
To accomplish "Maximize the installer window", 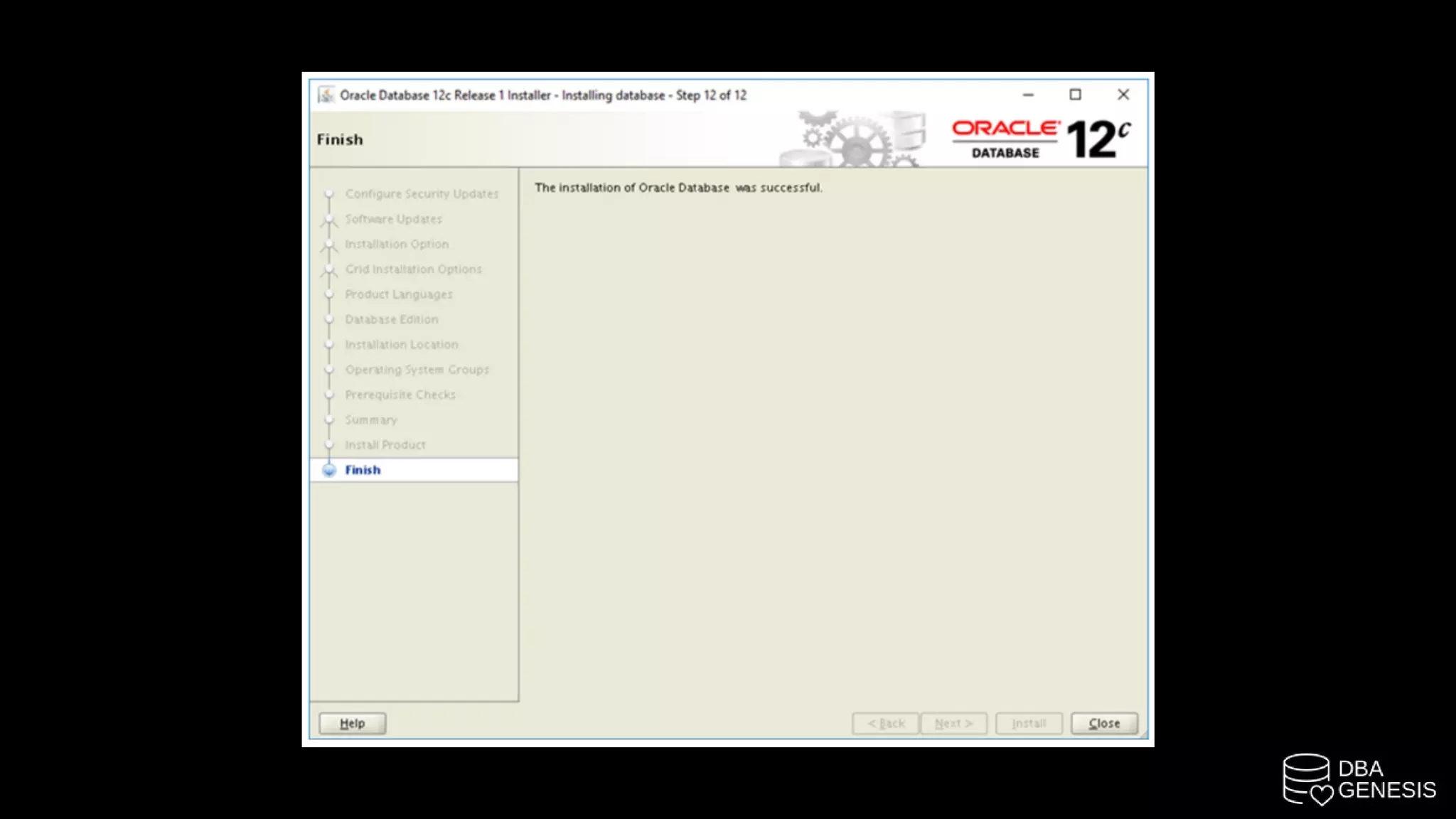I will click(1075, 95).
